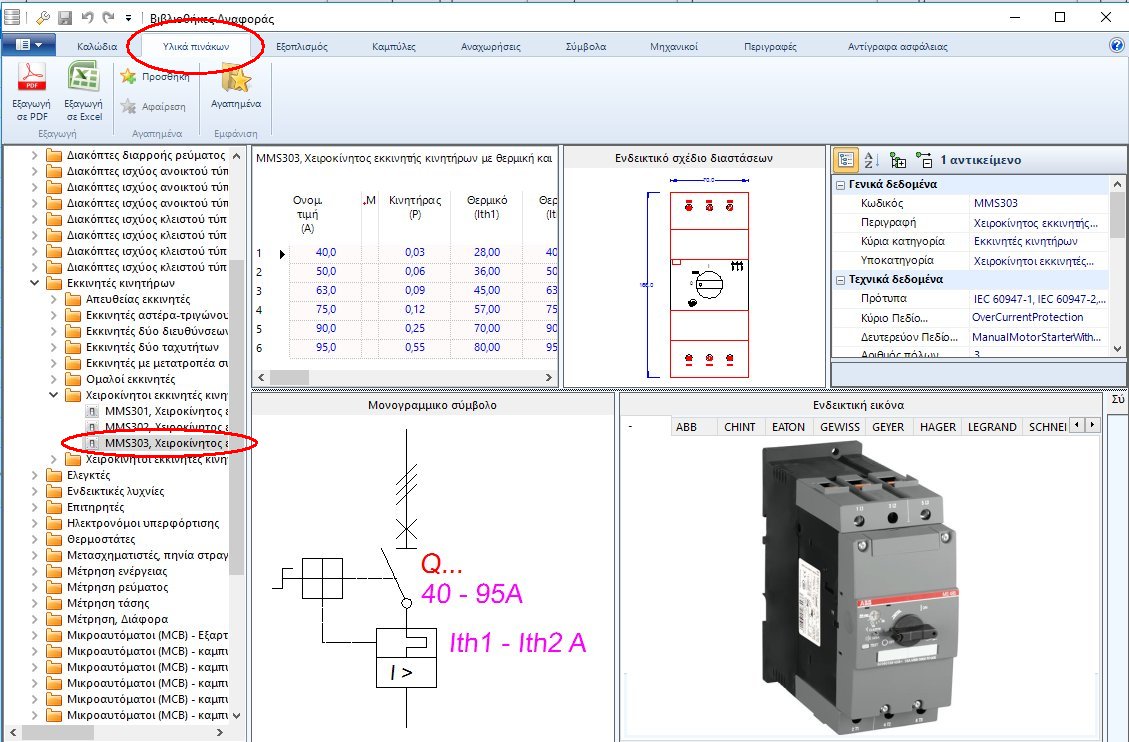Click the wrench settings icon in quick access toolbar
The image size is (1129, 742).
[x=42, y=16]
